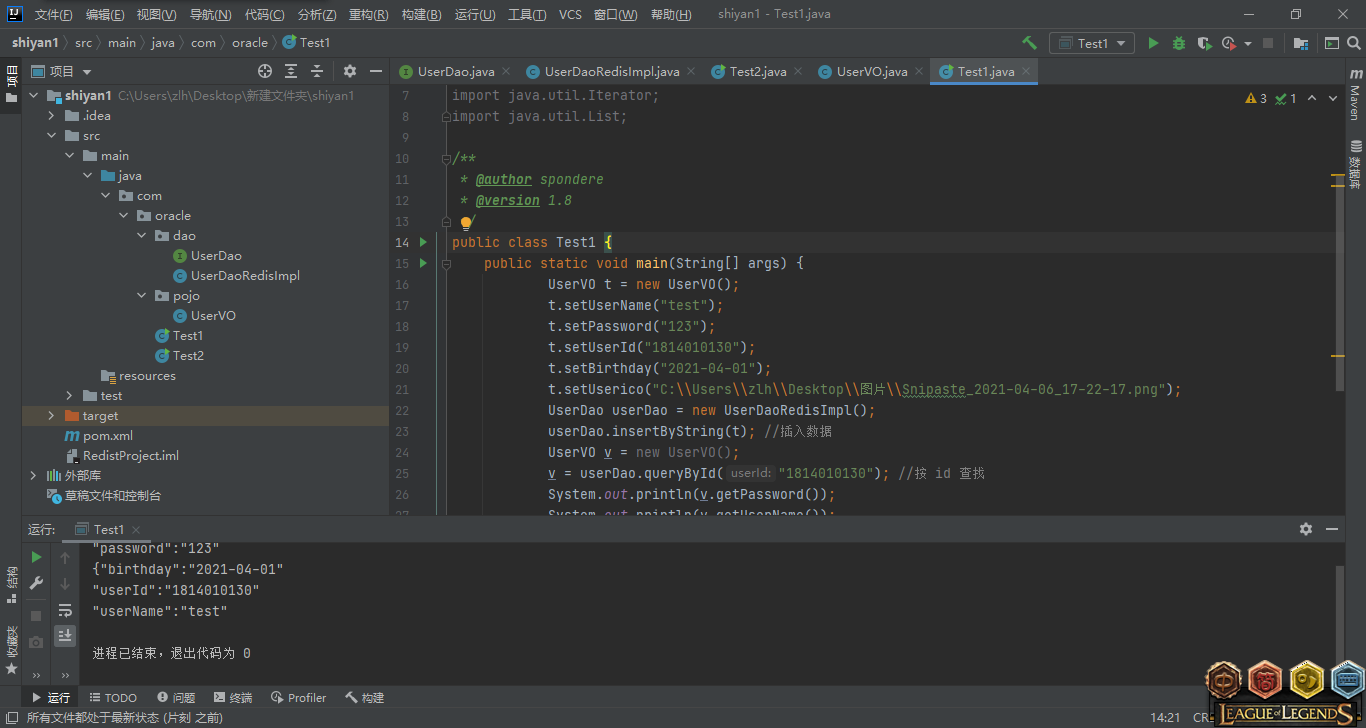Toggle scroll to end in run console

65,635
